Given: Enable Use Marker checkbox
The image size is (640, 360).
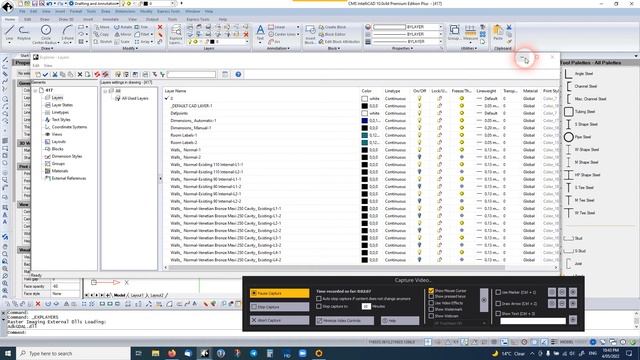Looking at the screenshot, I should click(x=498, y=292).
